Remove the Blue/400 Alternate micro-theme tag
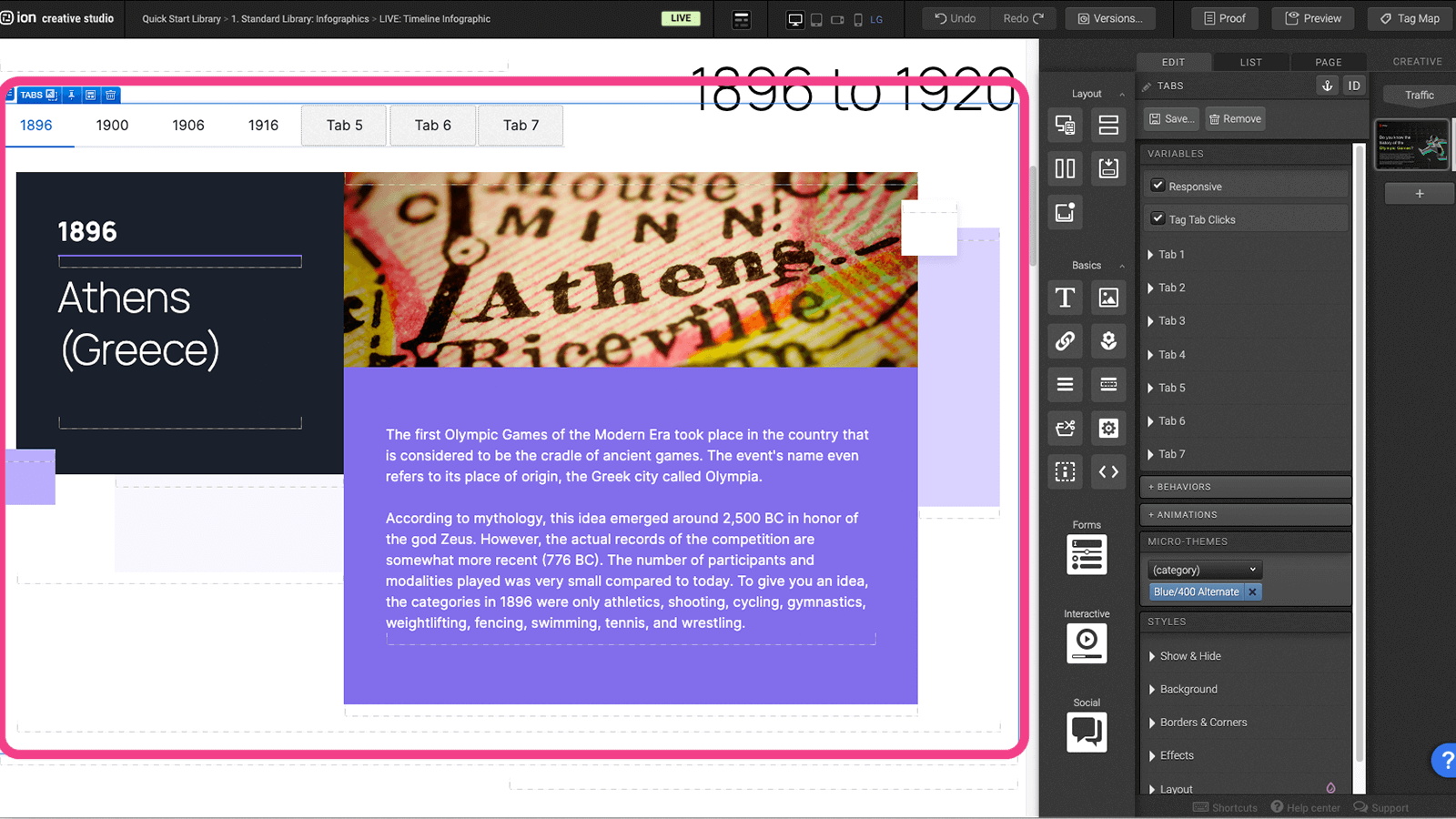This screenshot has height=819, width=1456. click(x=1252, y=591)
